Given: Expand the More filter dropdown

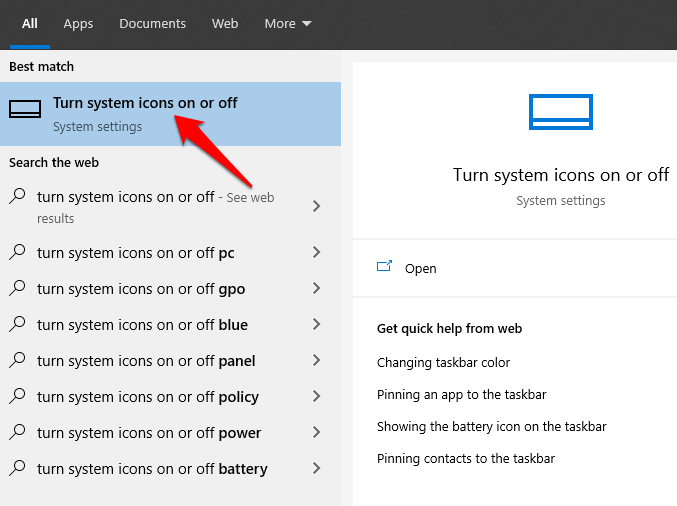Looking at the screenshot, I should pyautogui.click(x=288, y=23).
